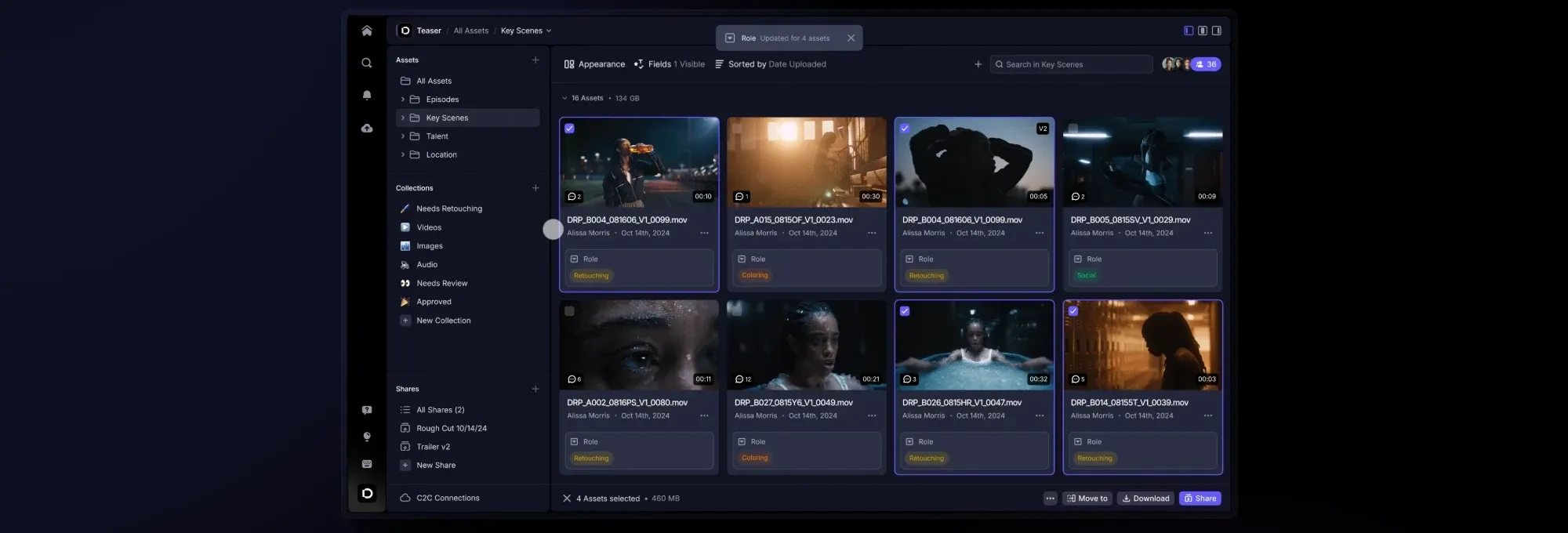
Task: Add new asset folder with plus
Action: click(x=535, y=60)
